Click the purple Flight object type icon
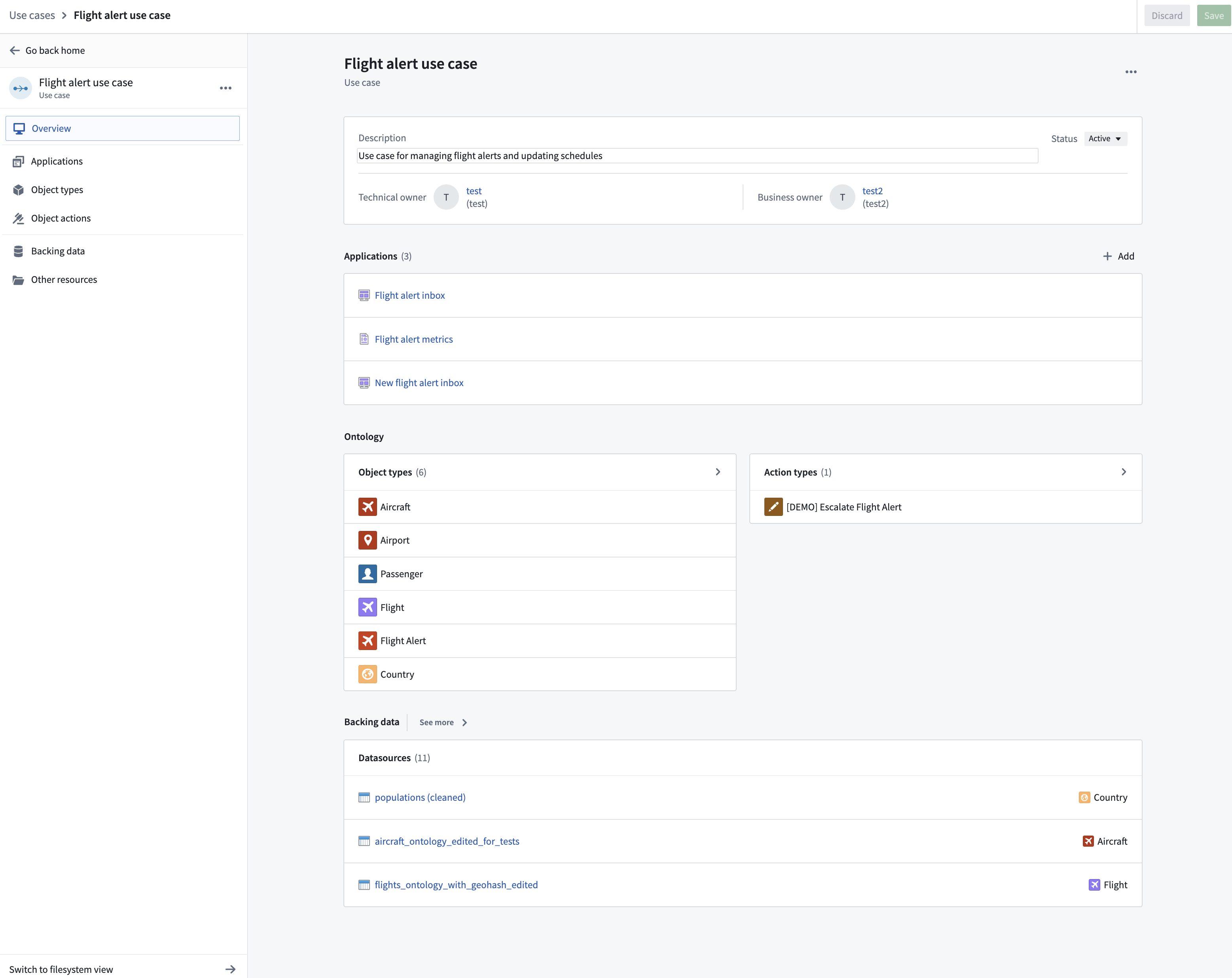The image size is (1232, 978). 368,607
